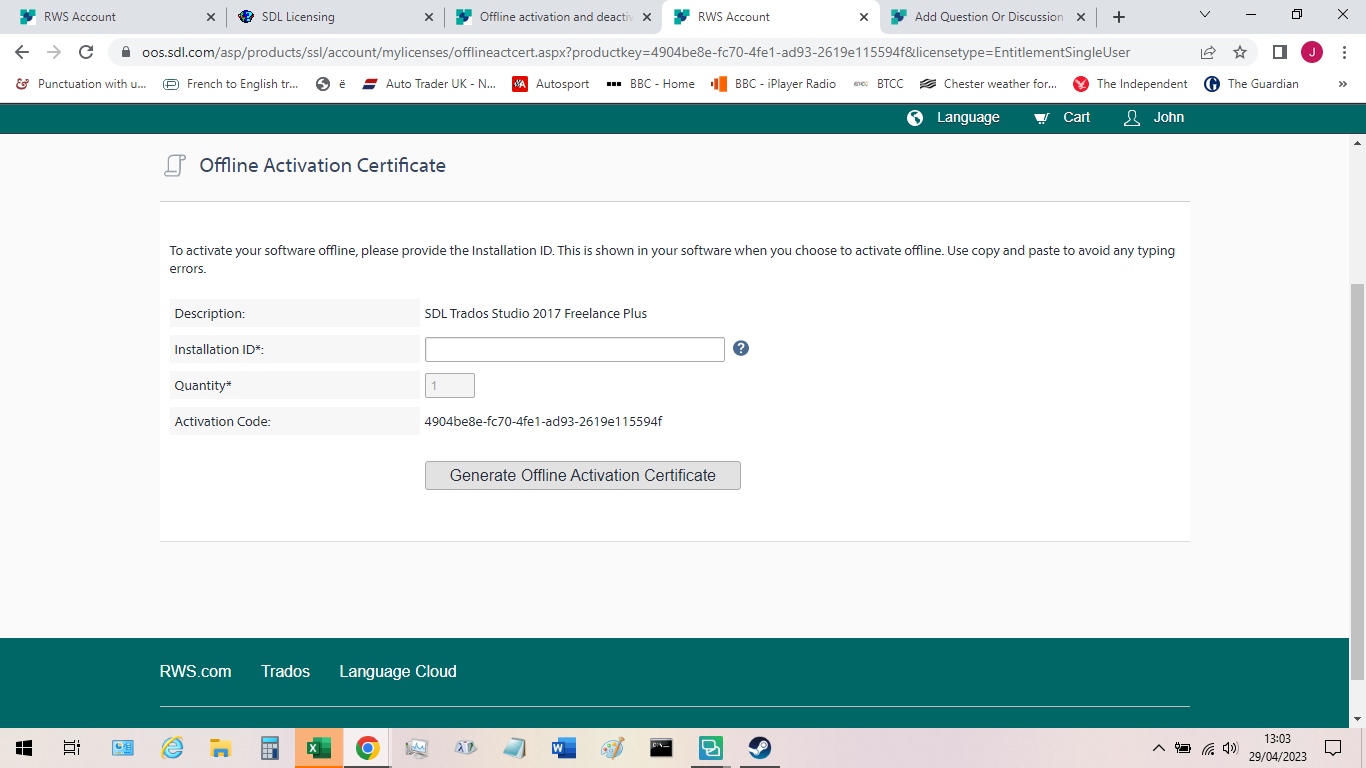Open Paint from the taskbar
Viewport: 1366px width, 768px height.
tap(612, 747)
